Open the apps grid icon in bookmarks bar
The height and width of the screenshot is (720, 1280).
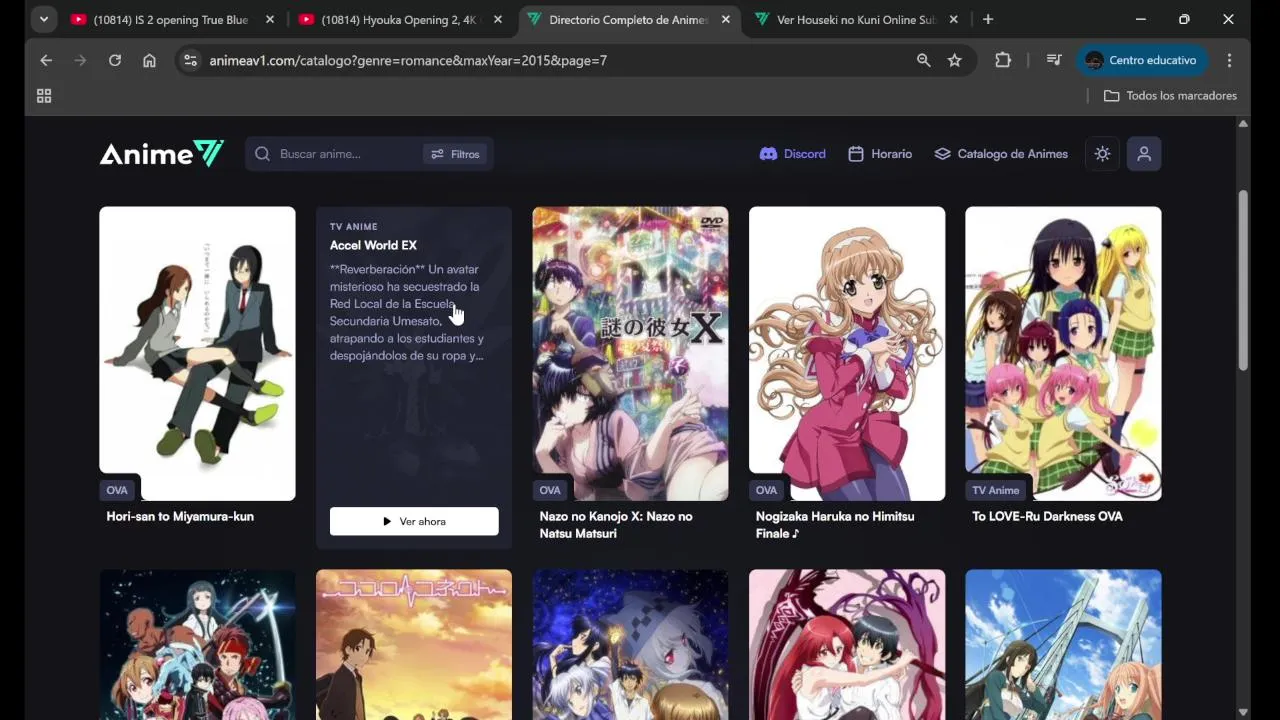(44, 96)
